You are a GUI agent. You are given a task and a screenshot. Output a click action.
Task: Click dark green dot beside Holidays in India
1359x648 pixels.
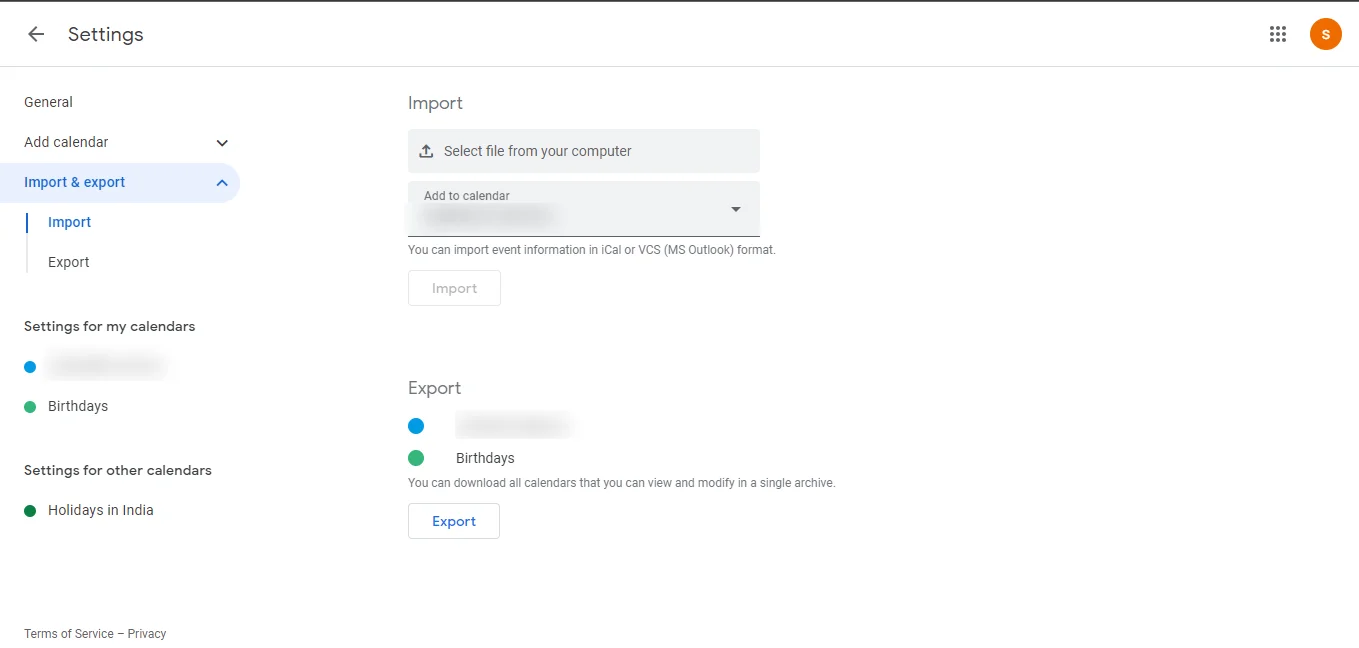click(x=30, y=511)
